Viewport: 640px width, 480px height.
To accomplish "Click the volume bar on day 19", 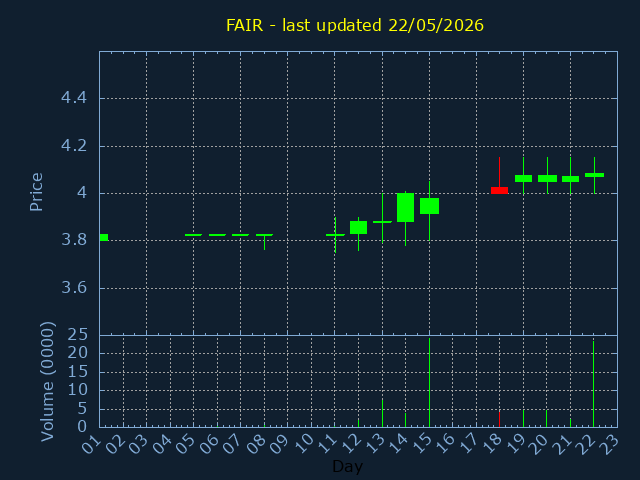I will (x=523, y=418).
